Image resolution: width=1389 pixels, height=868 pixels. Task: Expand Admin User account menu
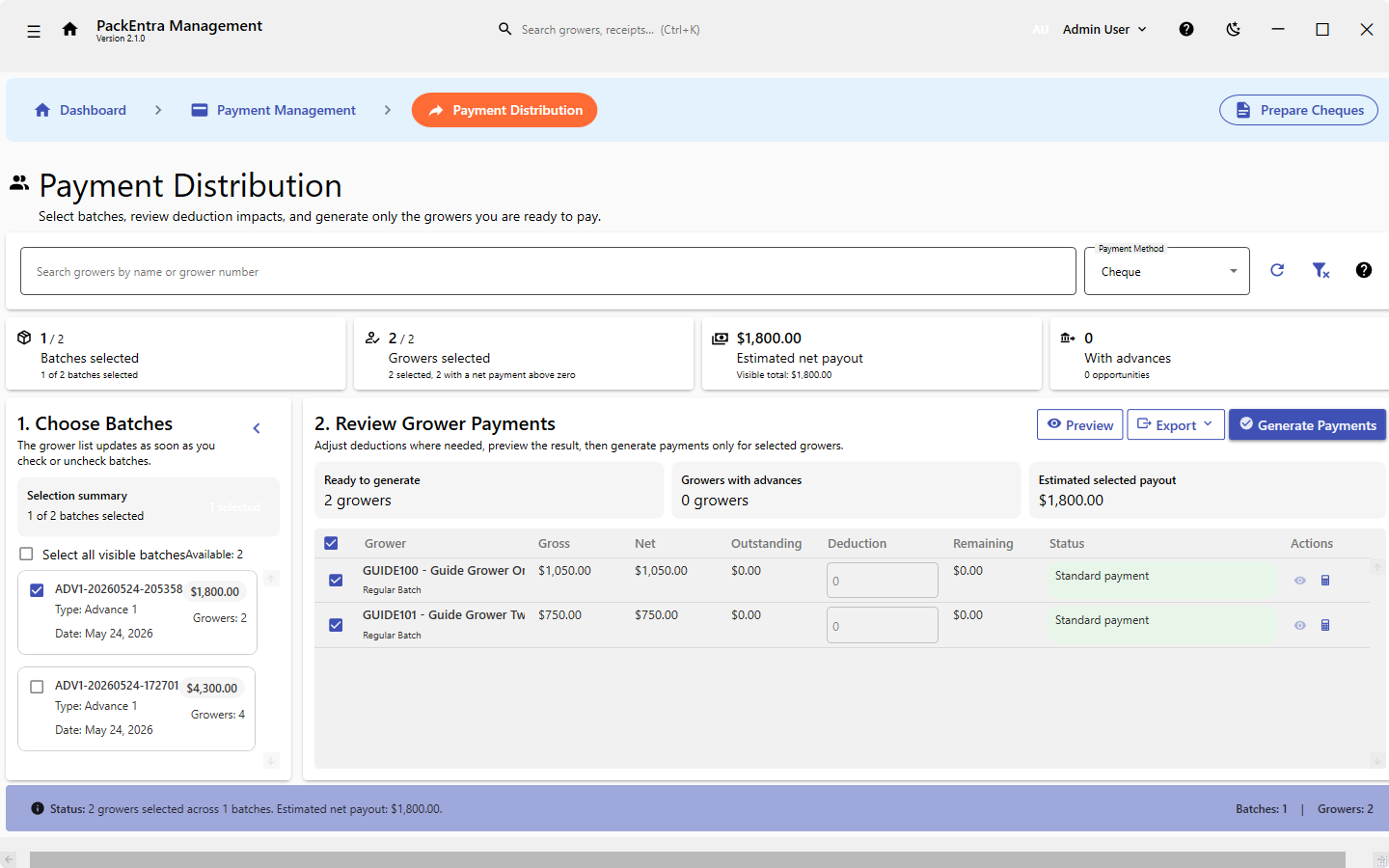1104,30
